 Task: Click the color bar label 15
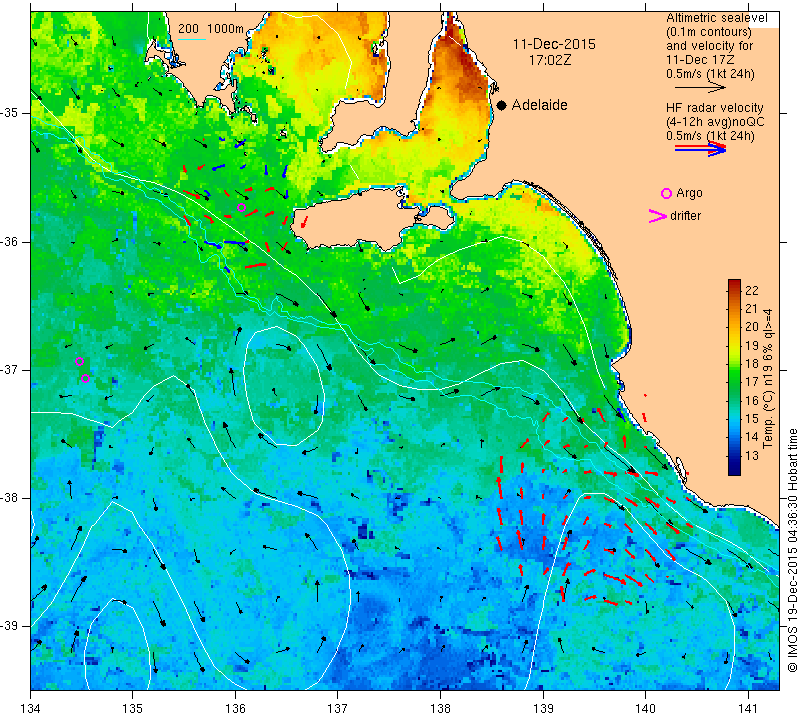click(752, 418)
